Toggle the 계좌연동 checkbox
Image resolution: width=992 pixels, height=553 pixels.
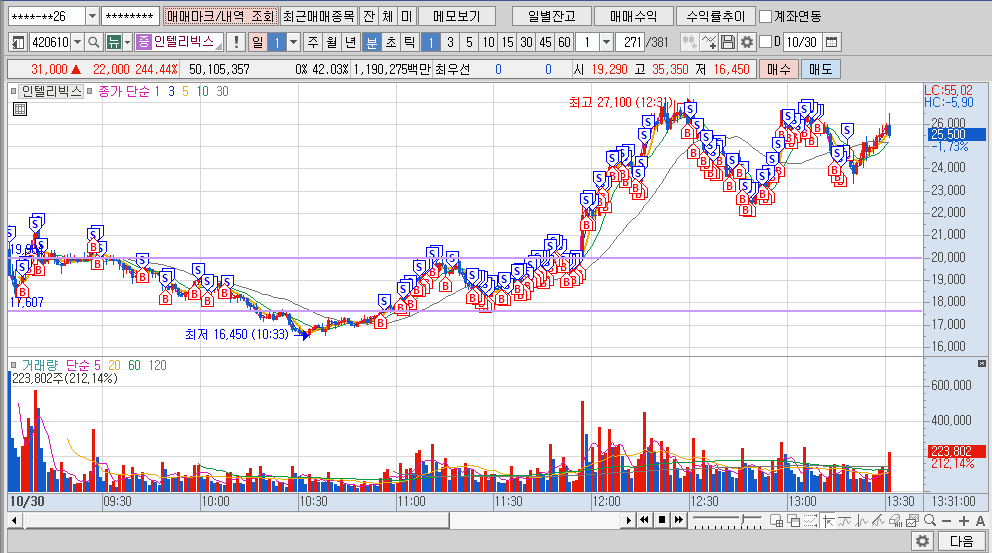pos(766,16)
